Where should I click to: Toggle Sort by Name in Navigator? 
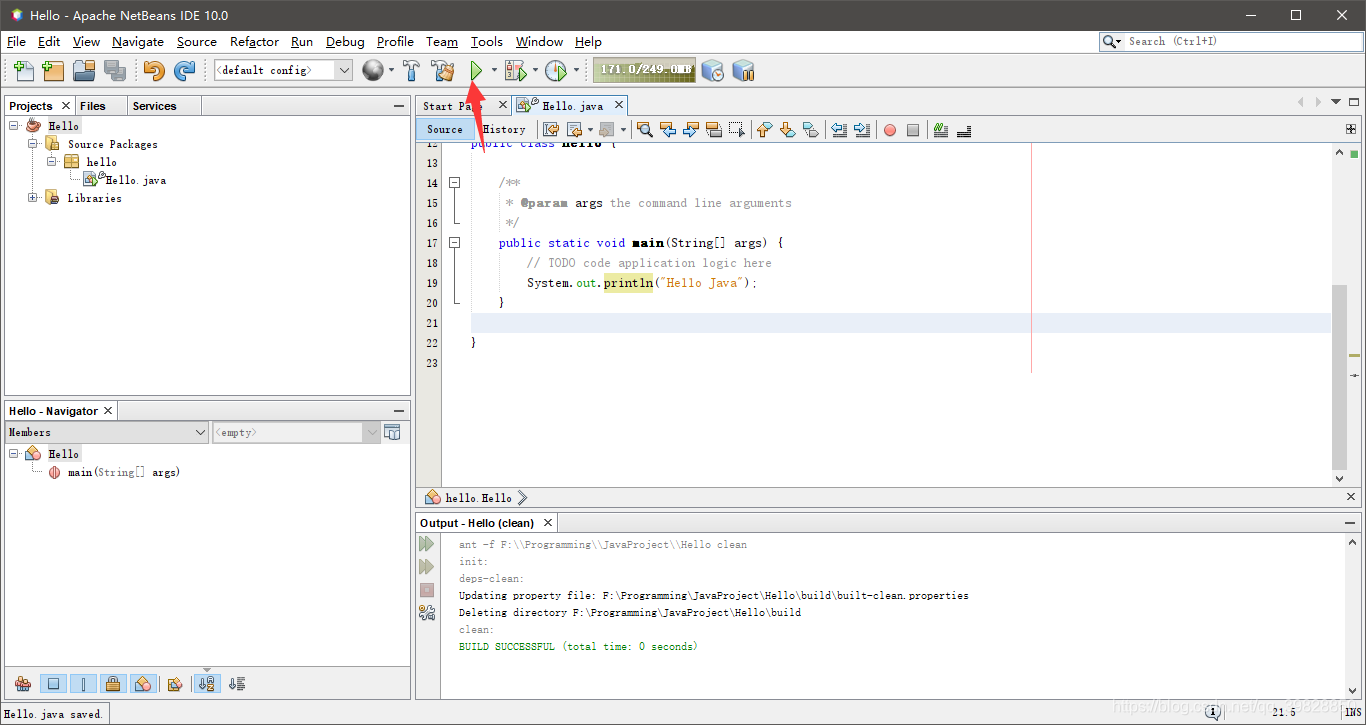point(207,684)
